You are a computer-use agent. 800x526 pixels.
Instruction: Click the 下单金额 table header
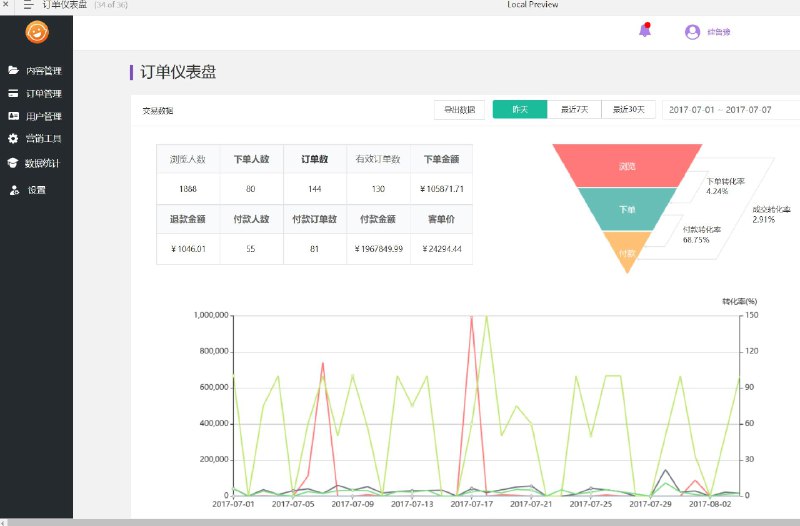tap(441, 159)
